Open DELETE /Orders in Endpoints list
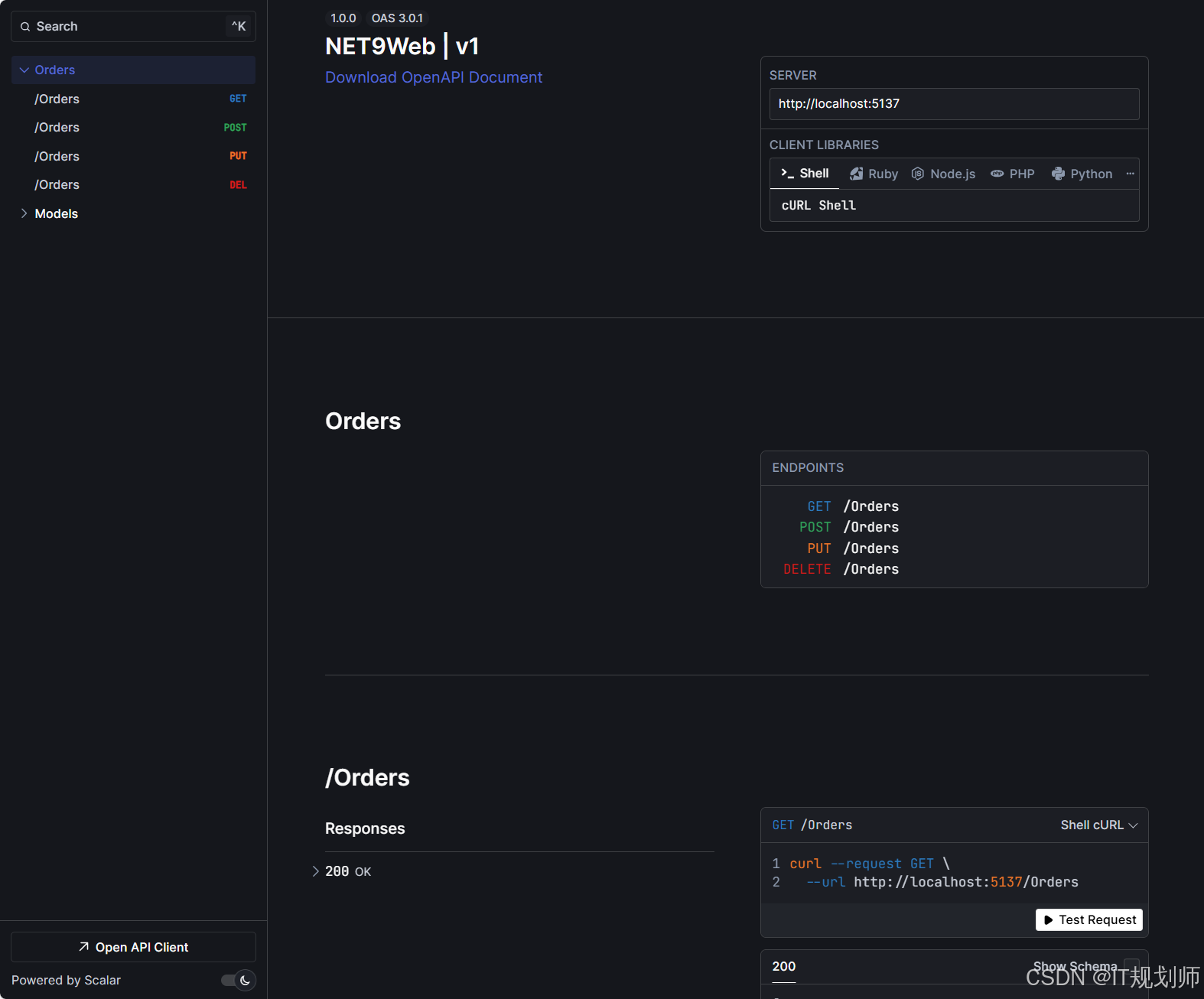This screenshot has height=999, width=1204. click(841, 569)
